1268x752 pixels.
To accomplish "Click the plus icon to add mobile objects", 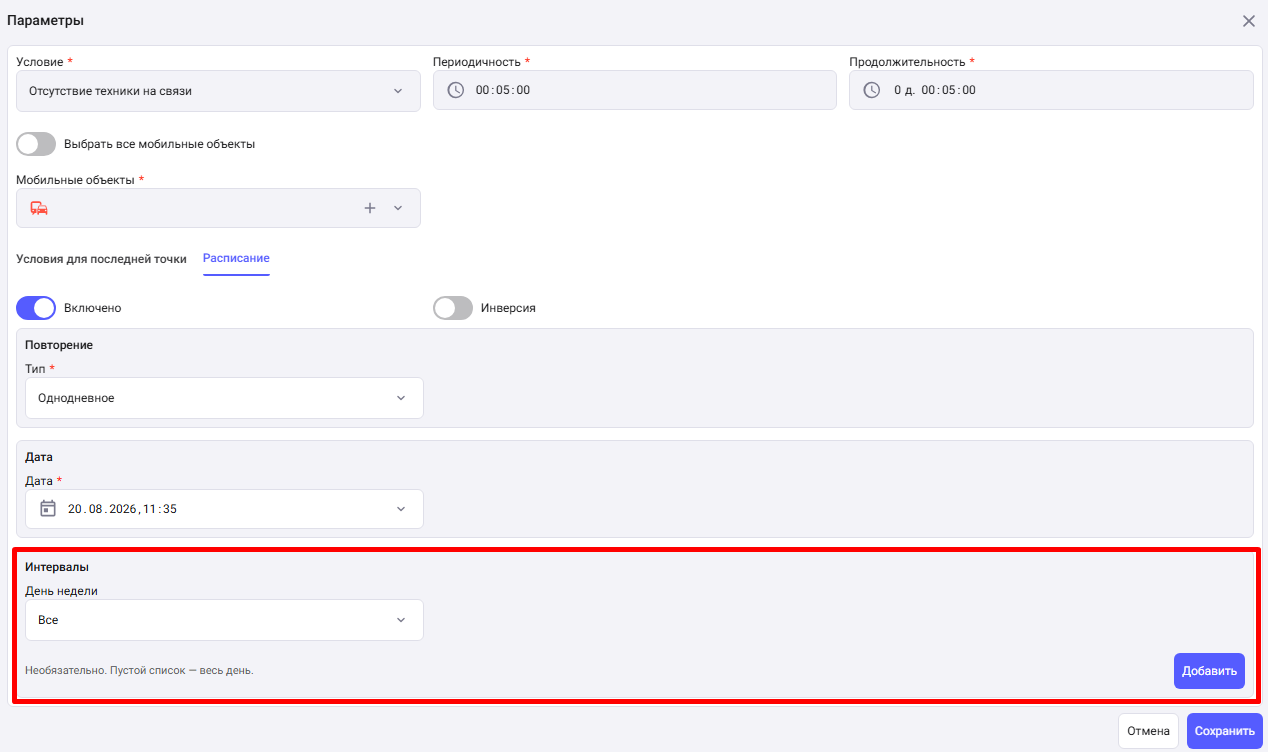I will pos(370,208).
